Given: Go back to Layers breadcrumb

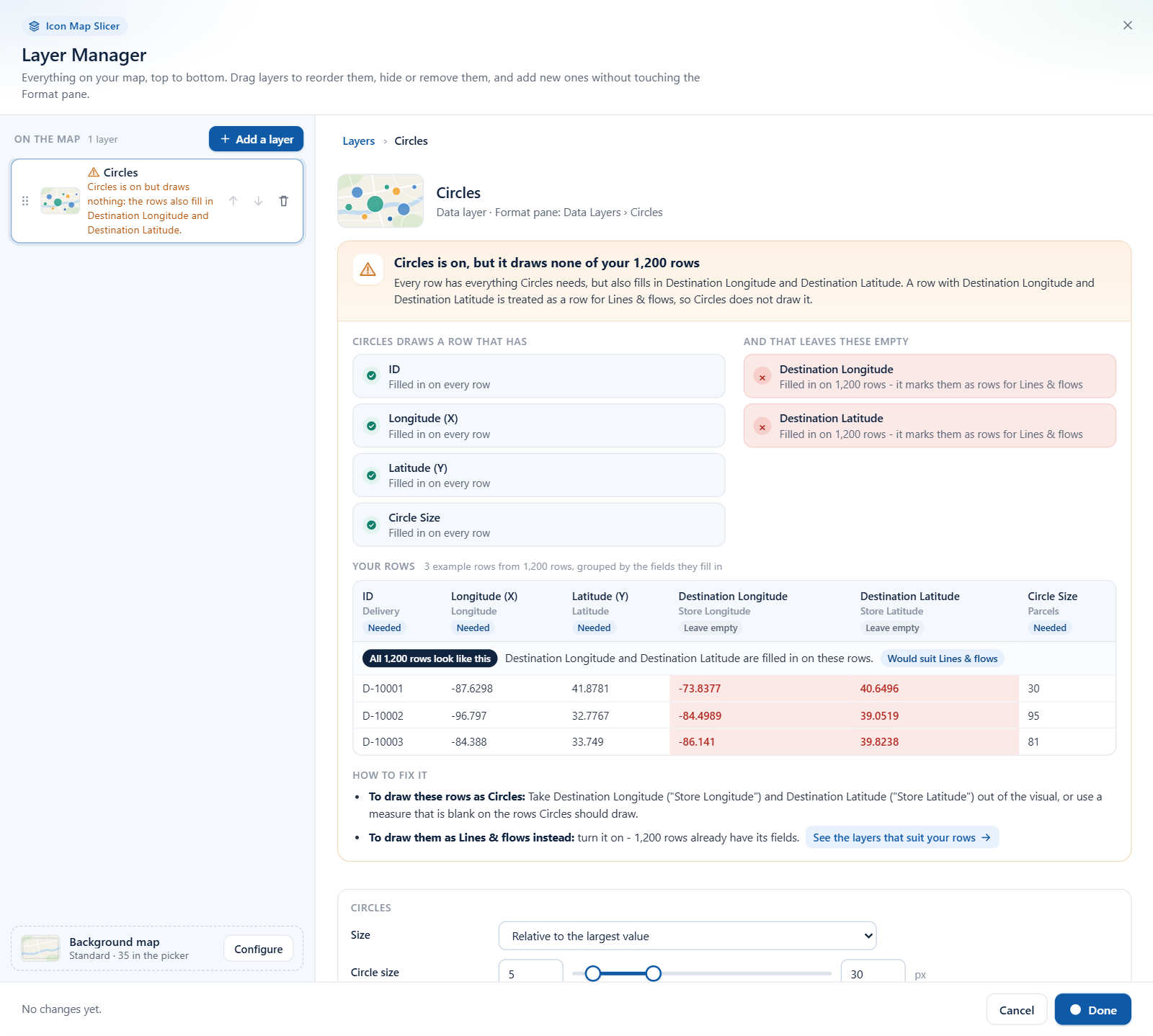Looking at the screenshot, I should pyautogui.click(x=358, y=141).
